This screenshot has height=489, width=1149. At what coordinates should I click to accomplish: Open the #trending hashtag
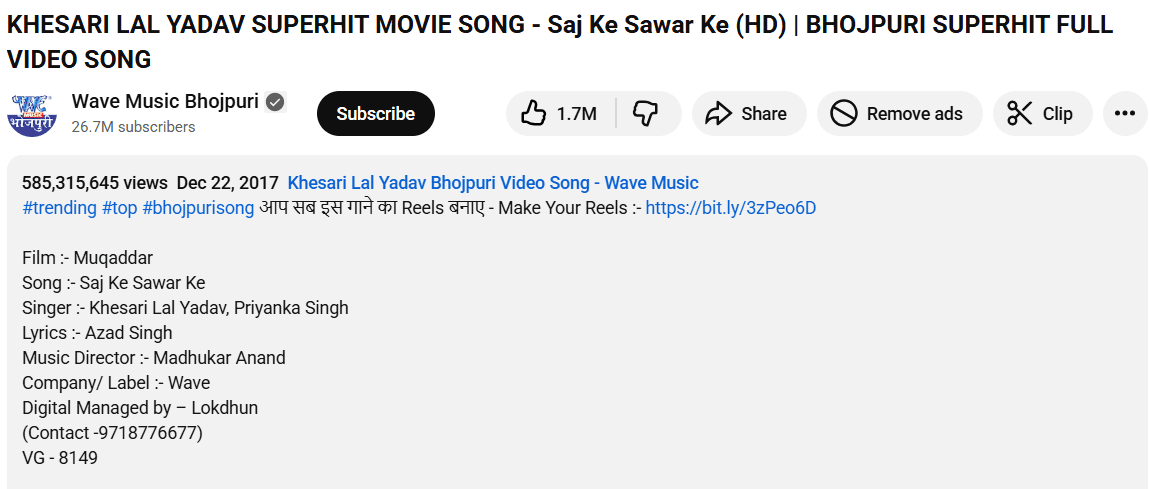(x=59, y=208)
